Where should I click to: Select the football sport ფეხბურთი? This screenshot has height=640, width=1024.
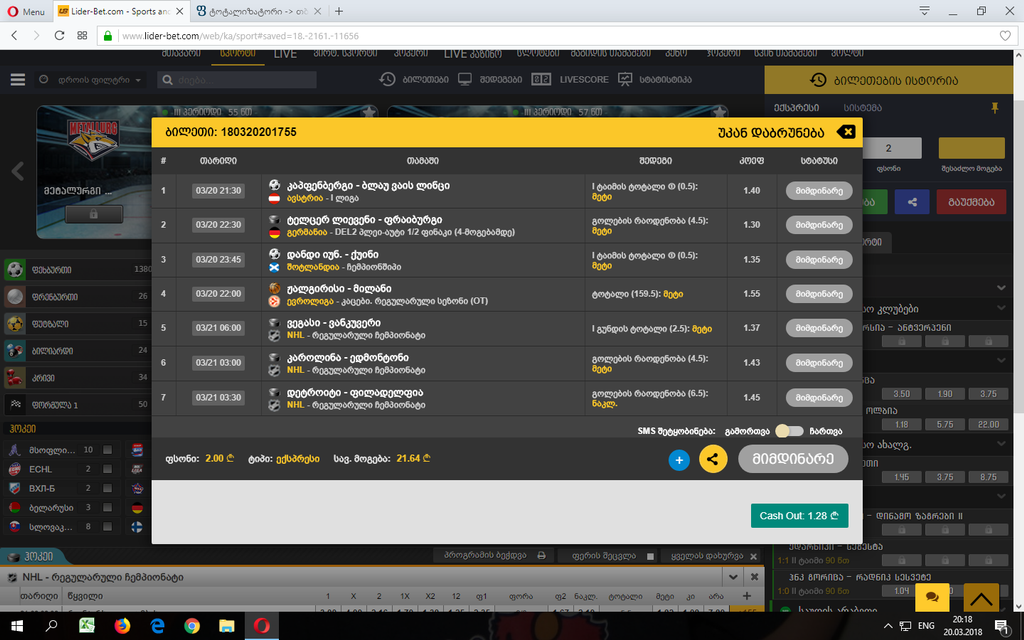pos(77,269)
